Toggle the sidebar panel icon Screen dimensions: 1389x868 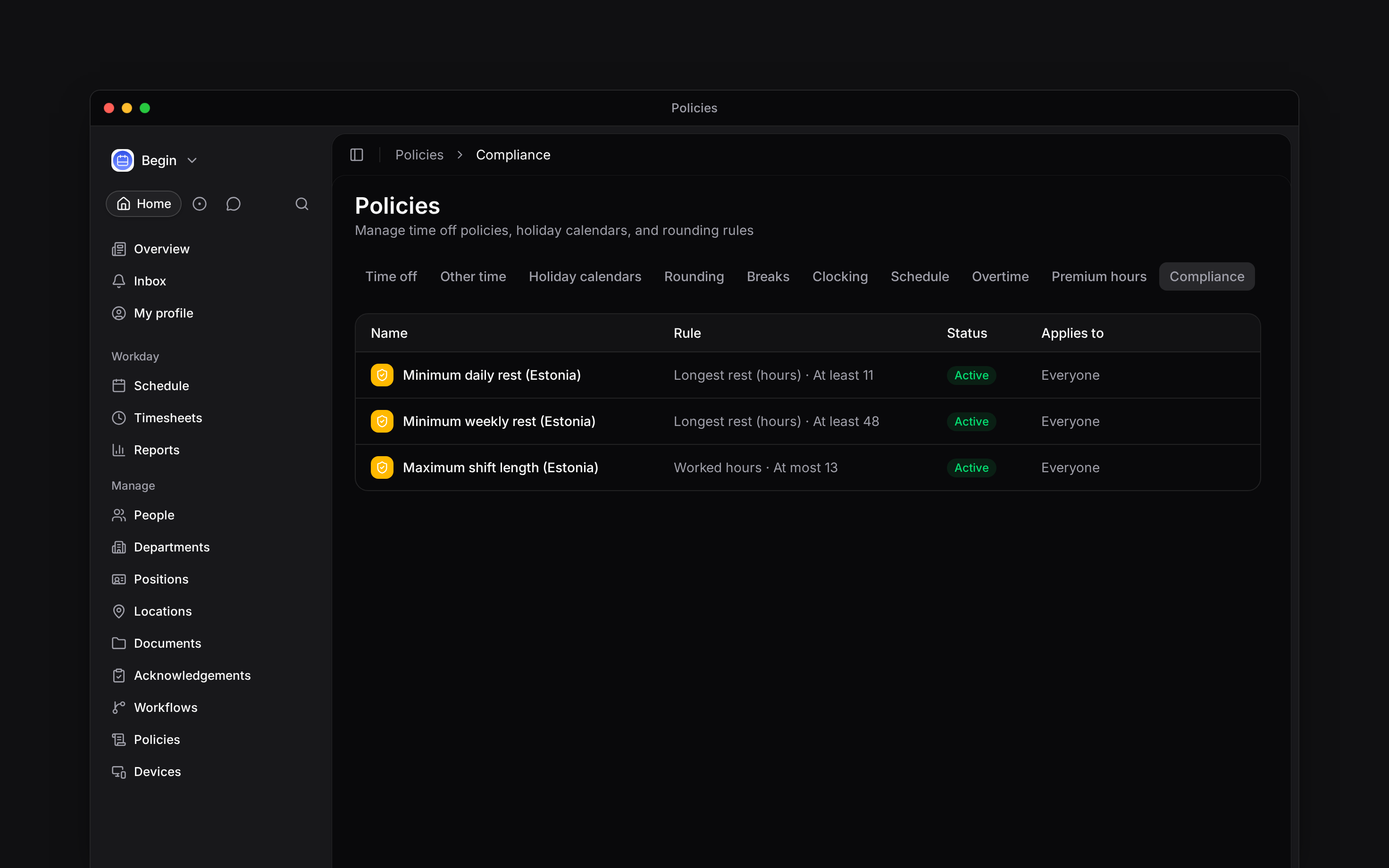coord(356,155)
